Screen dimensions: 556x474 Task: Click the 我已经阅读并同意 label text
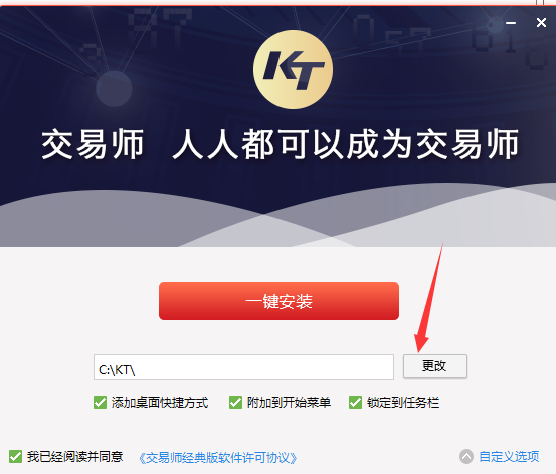[75, 457]
